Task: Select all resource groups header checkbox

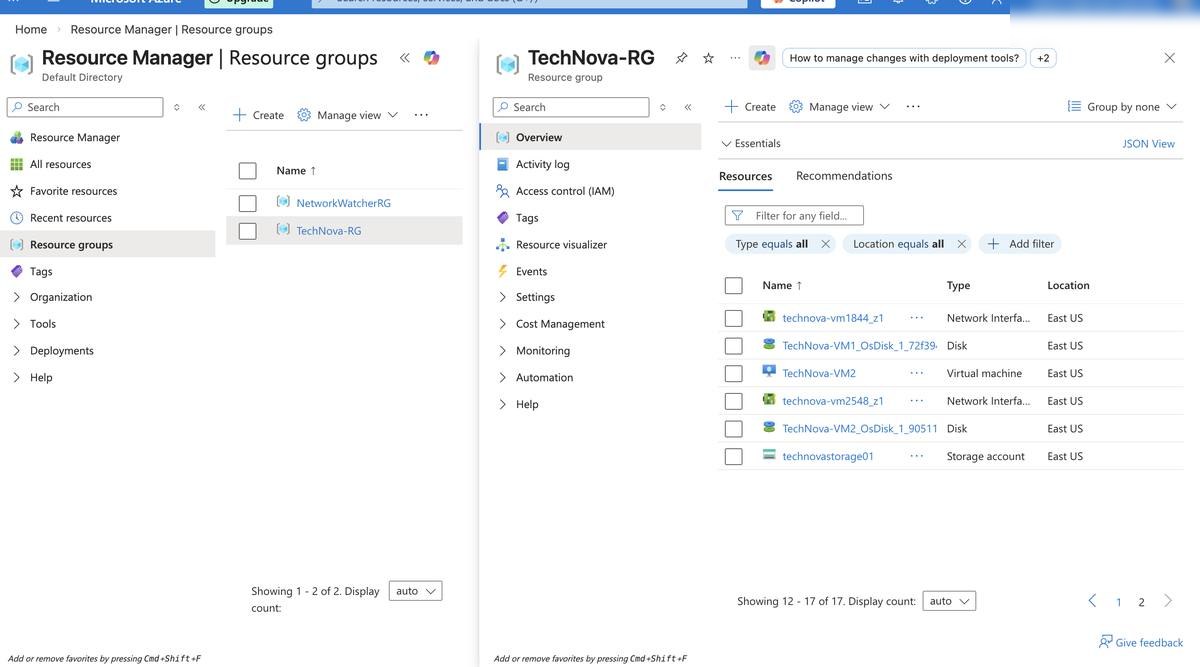Action: [x=248, y=171]
